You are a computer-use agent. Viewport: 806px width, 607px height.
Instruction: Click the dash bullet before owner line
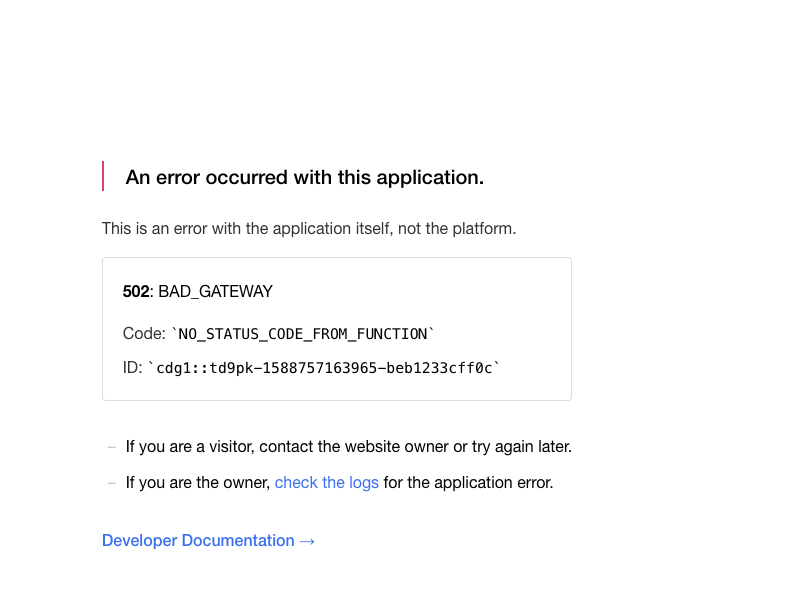click(x=112, y=483)
